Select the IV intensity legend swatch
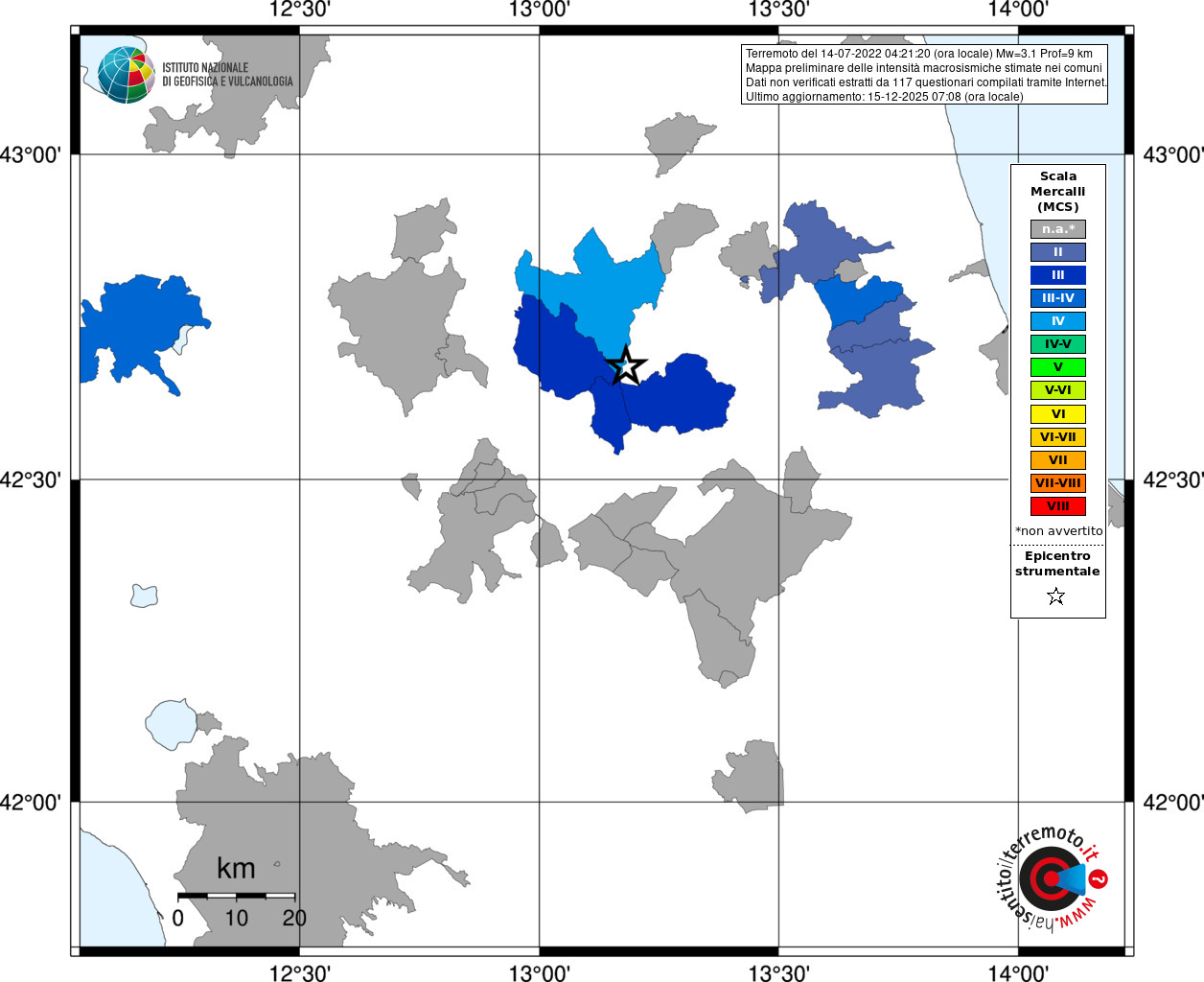Viewport: 1204px width, 982px height. (1058, 321)
